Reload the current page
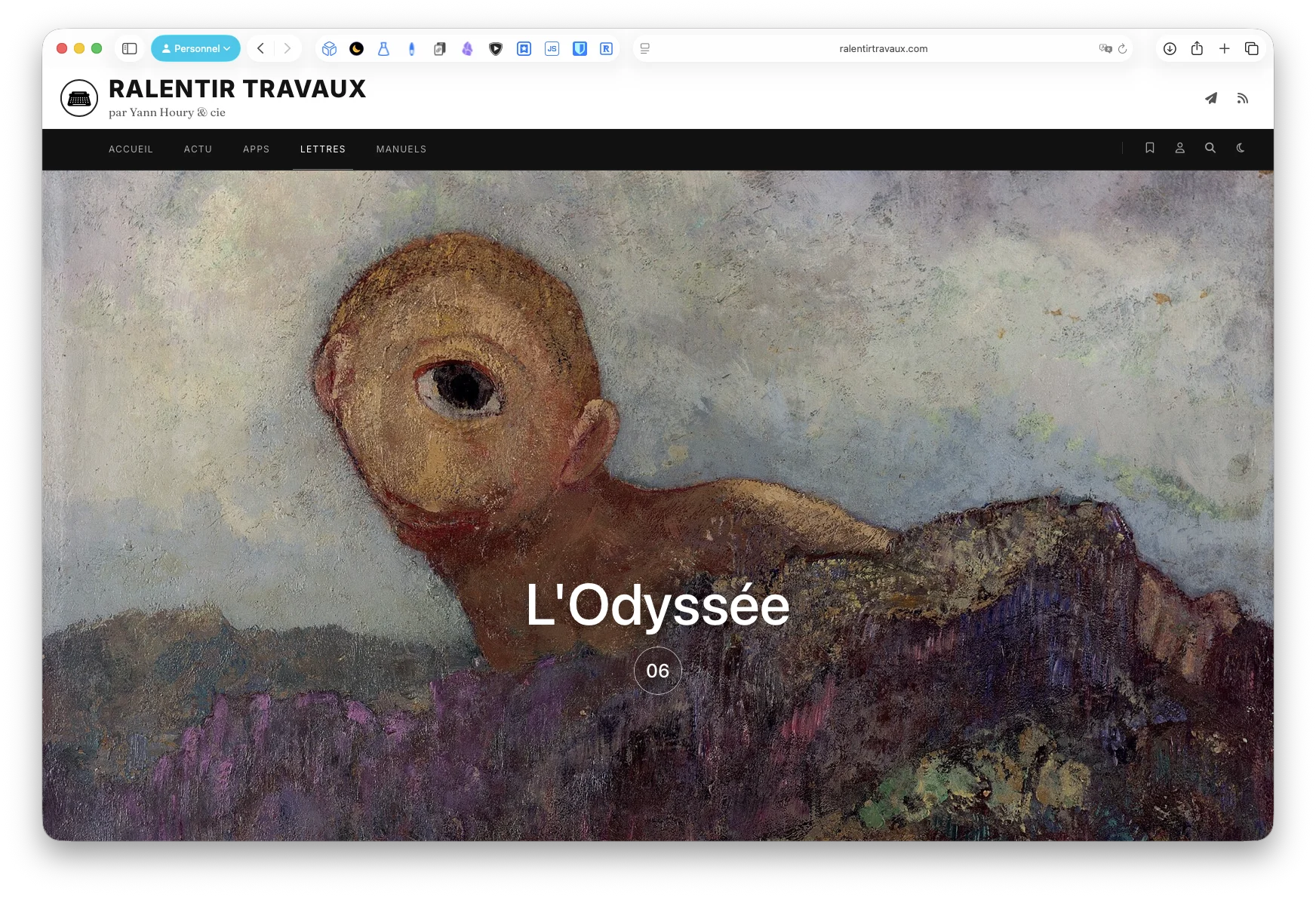1316x897 pixels. pyautogui.click(x=1122, y=48)
